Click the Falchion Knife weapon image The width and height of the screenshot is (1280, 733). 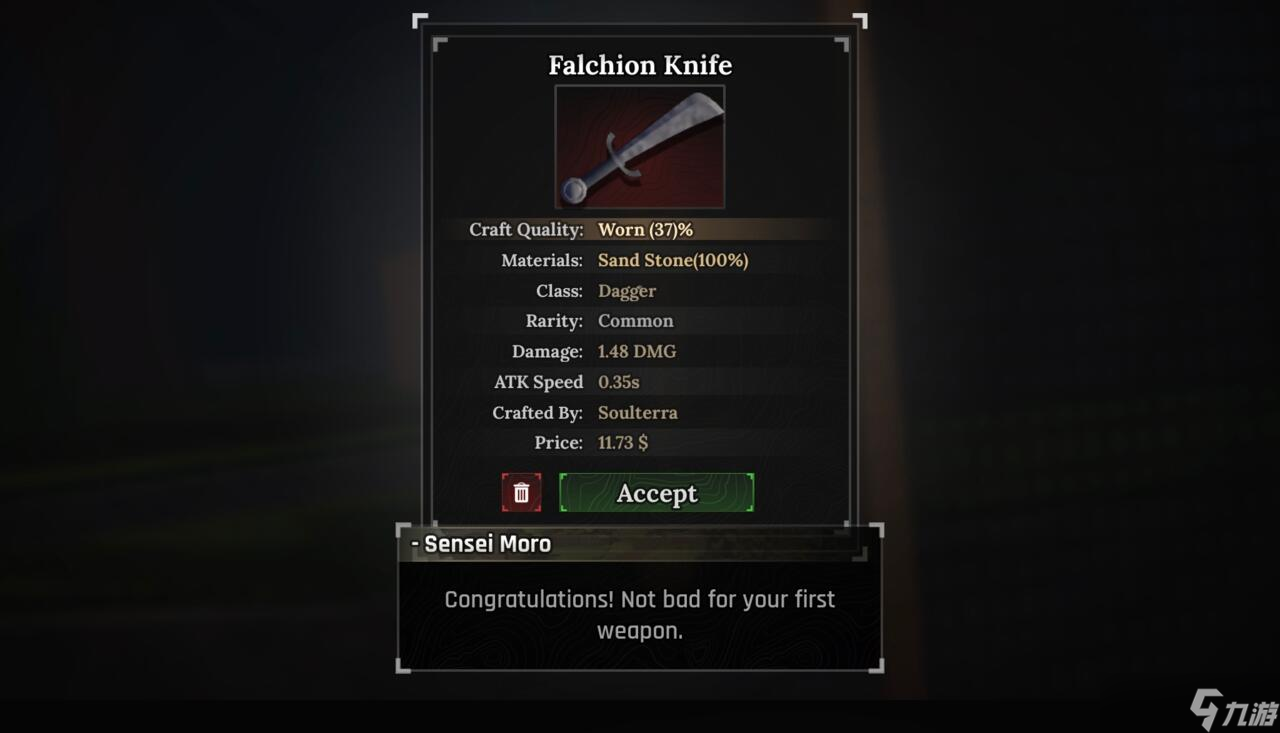tap(640, 147)
